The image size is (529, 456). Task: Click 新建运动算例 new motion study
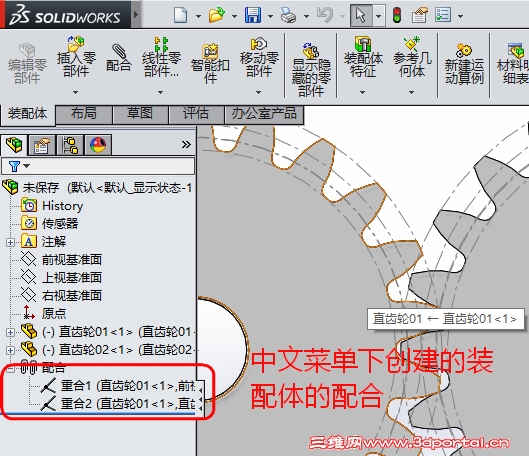(x=464, y=64)
